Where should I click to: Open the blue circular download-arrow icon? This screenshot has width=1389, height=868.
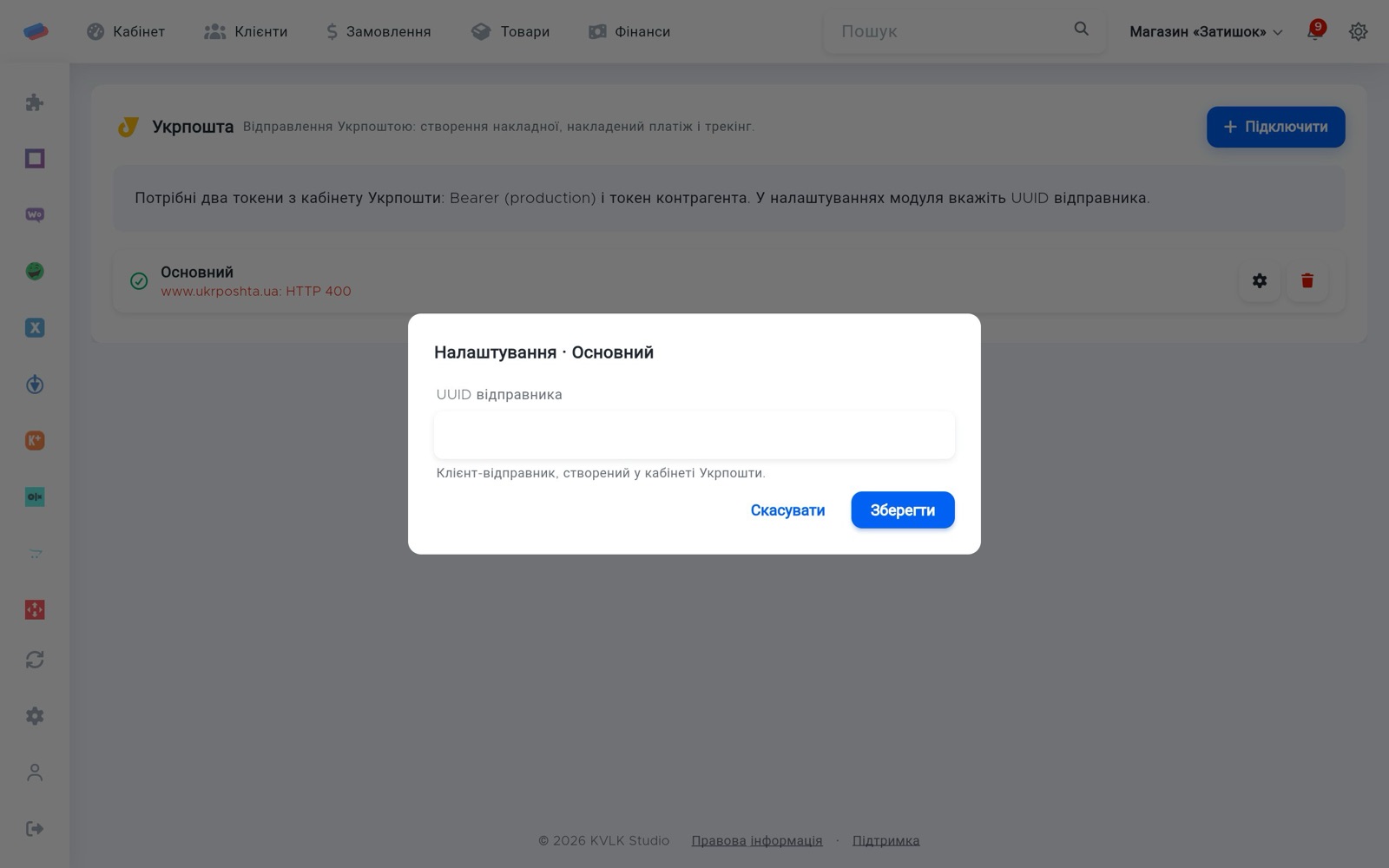pos(35,385)
